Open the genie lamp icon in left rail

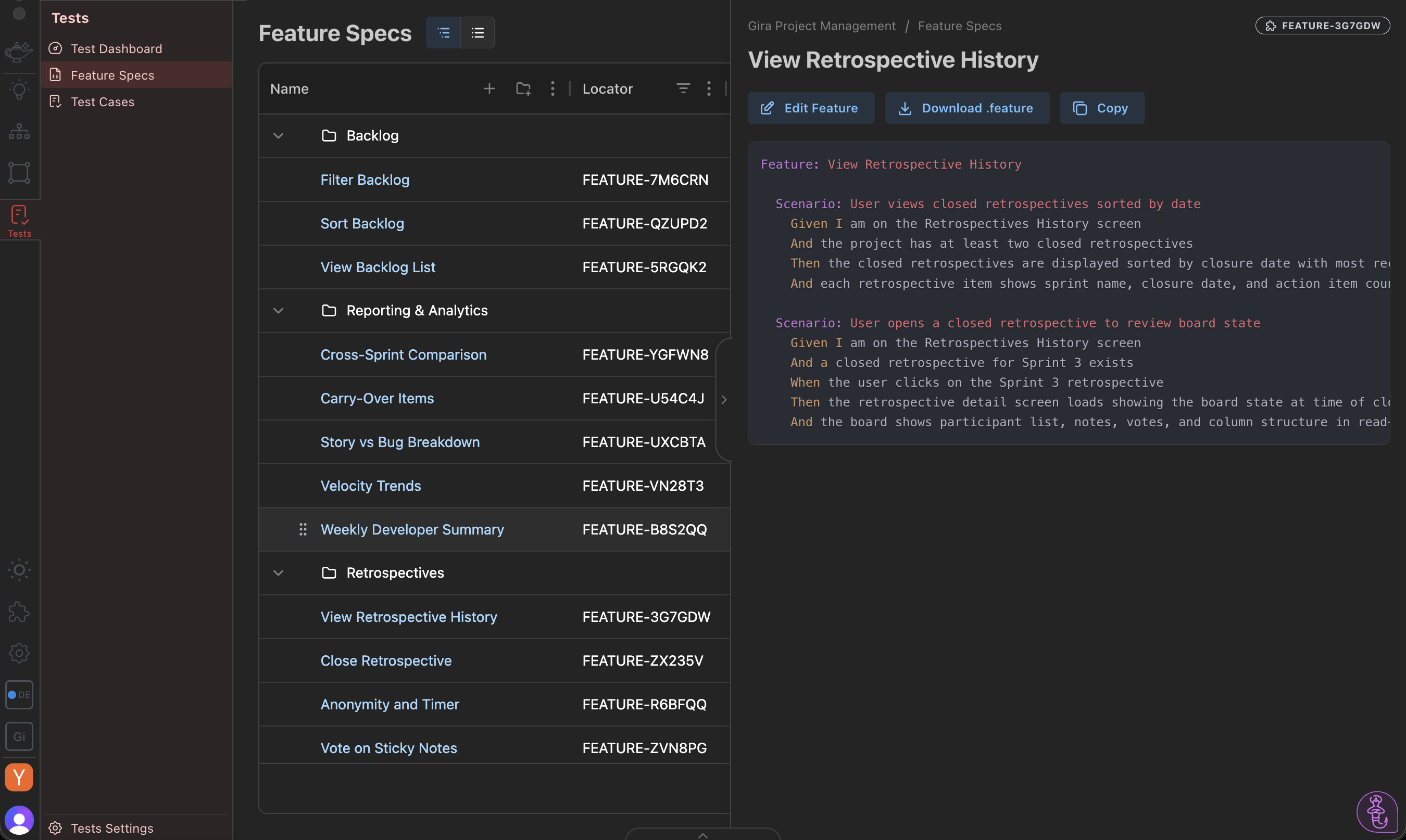click(19, 52)
